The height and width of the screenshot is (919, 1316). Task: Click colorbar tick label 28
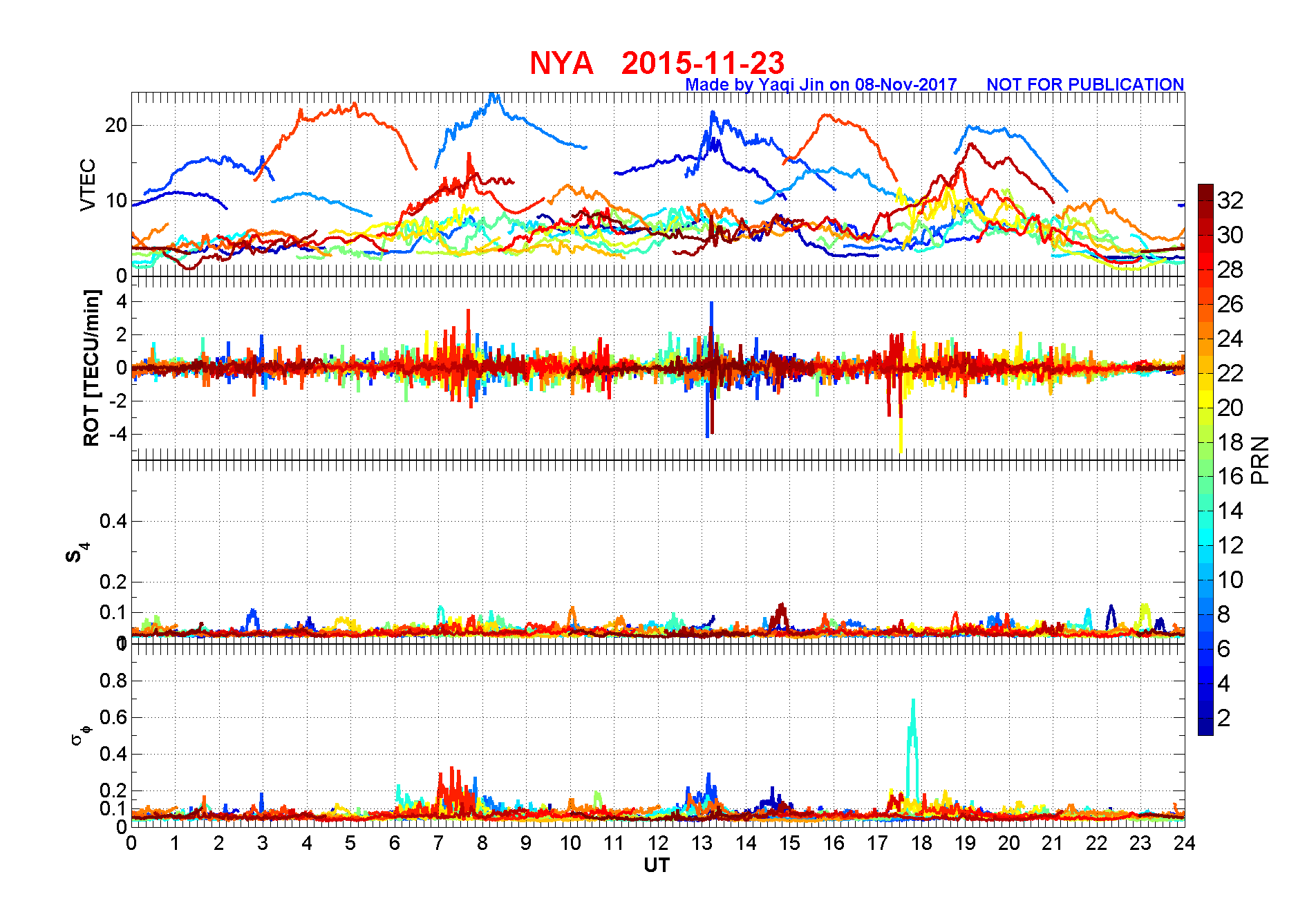(x=1230, y=269)
